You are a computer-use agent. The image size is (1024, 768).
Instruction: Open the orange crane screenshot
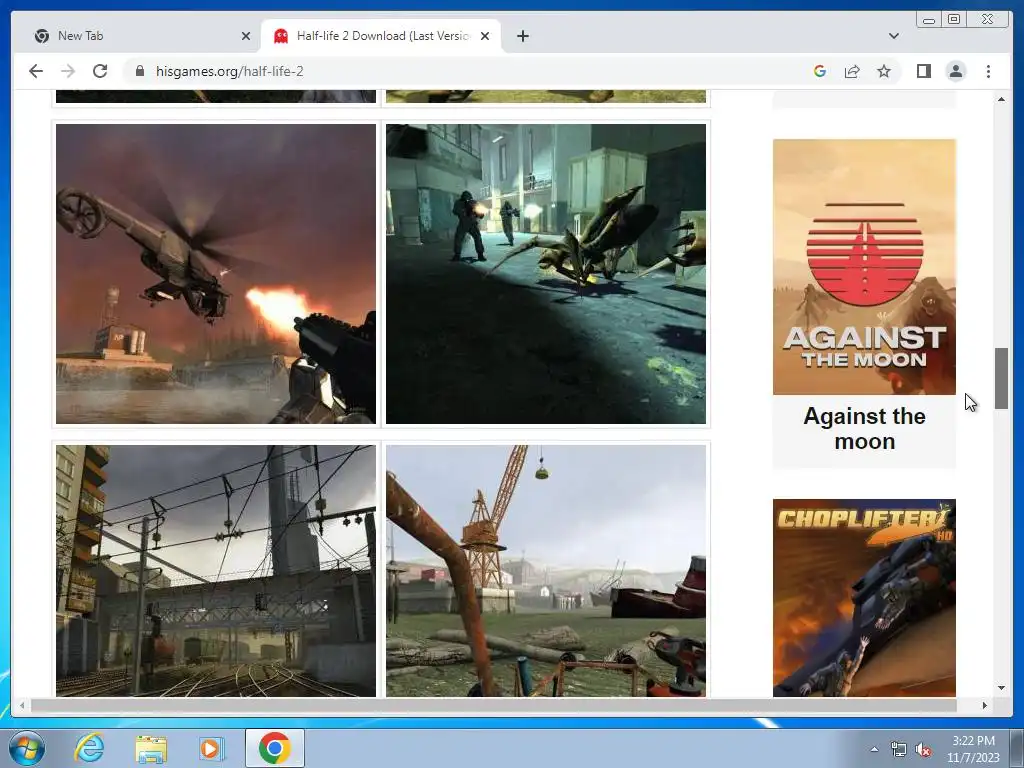point(546,571)
